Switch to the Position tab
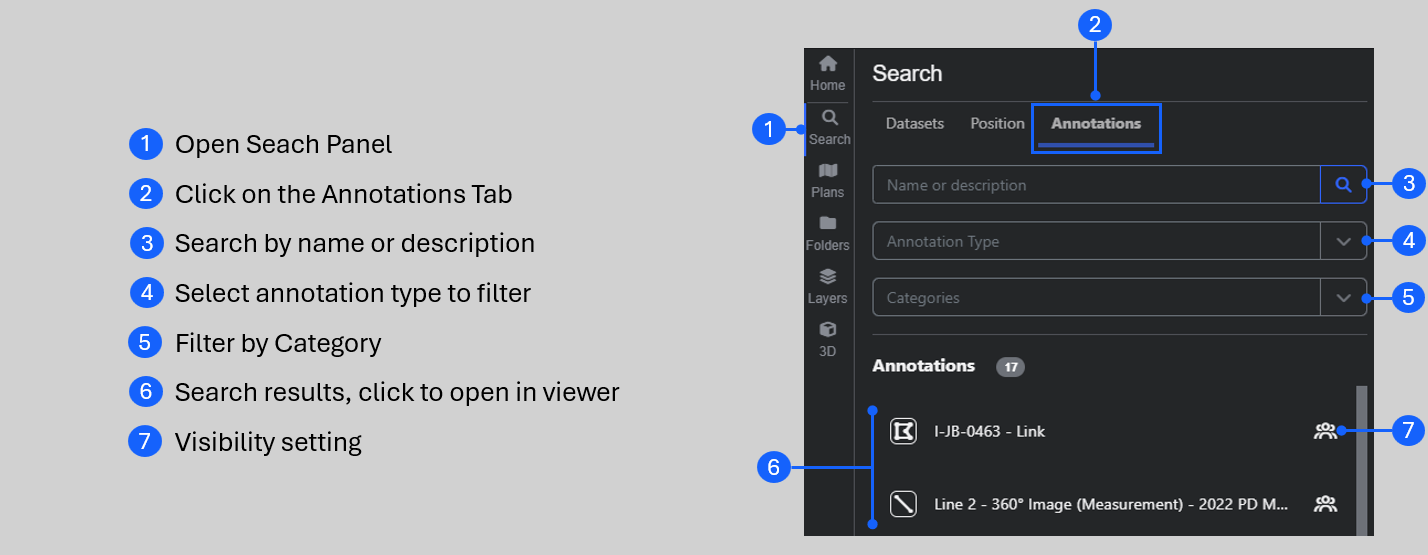Image resolution: width=1428 pixels, height=555 pixels. pos(997,124)
